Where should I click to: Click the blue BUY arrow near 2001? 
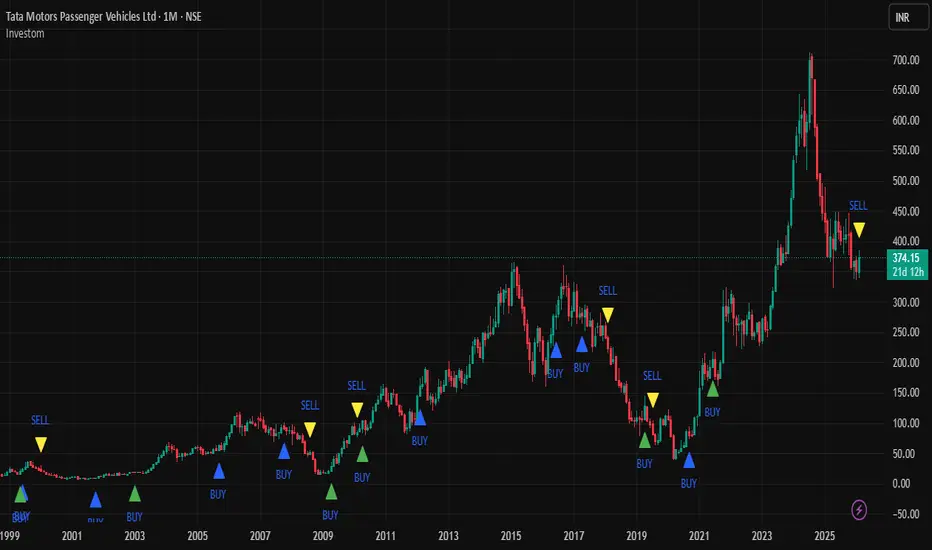[96, 499]
